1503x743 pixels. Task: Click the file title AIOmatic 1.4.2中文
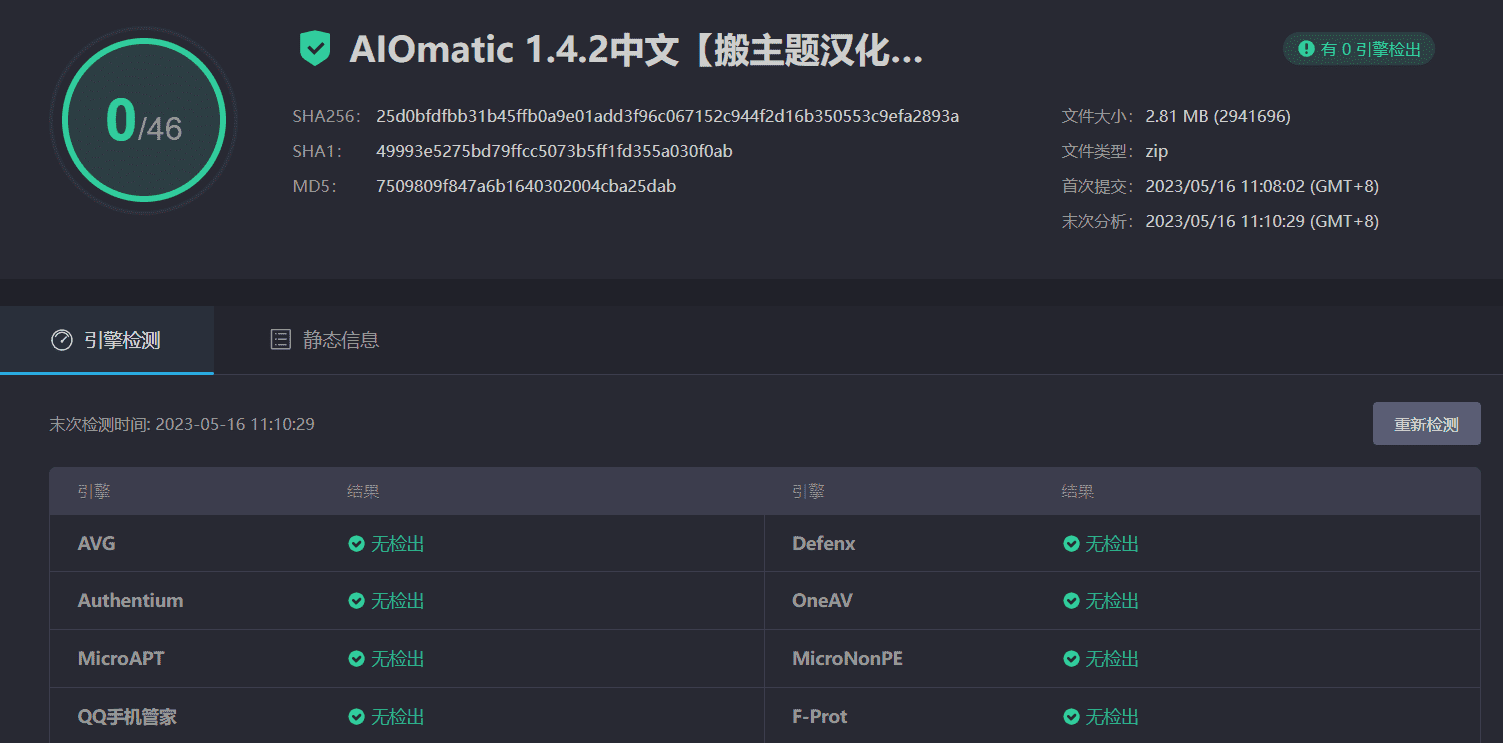click(636, 49)
